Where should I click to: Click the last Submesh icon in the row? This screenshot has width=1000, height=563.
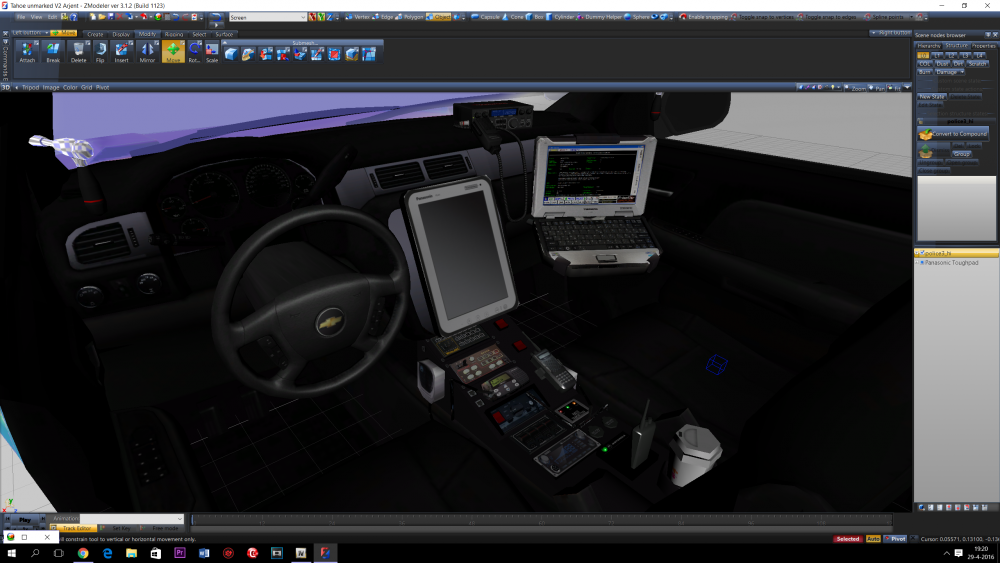369,54
